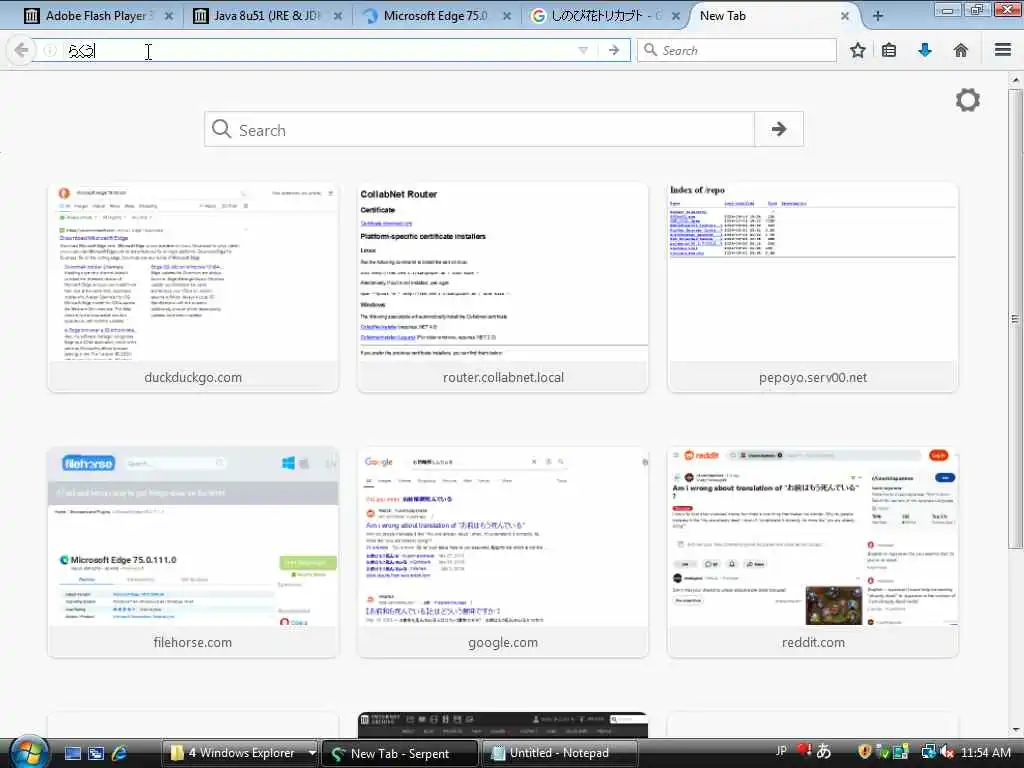Click the 11:54 AM clock
Image resolution: width=1024 pixels, height=768 pixels.
tap(986, 752)
